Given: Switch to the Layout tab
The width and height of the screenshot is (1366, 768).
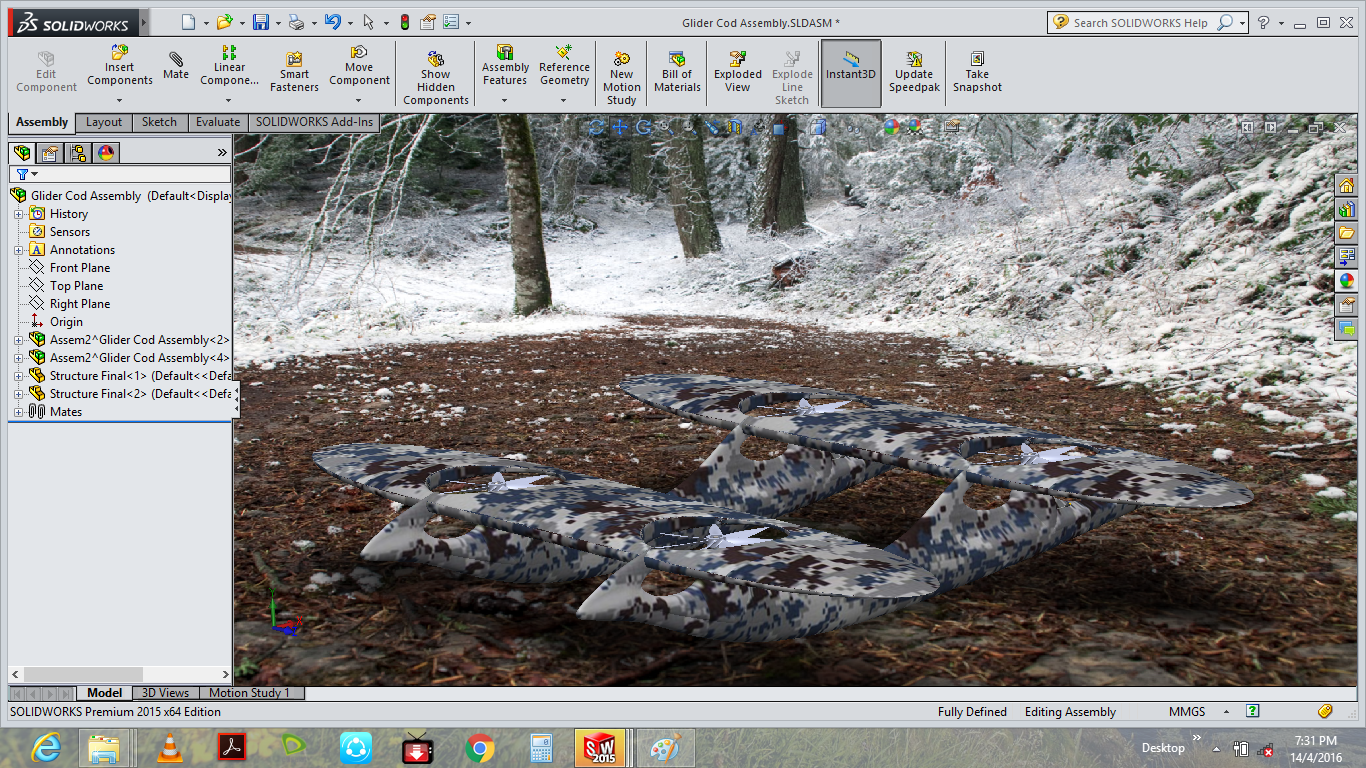Looking at the screenshot, I should (x=104, y=122).
